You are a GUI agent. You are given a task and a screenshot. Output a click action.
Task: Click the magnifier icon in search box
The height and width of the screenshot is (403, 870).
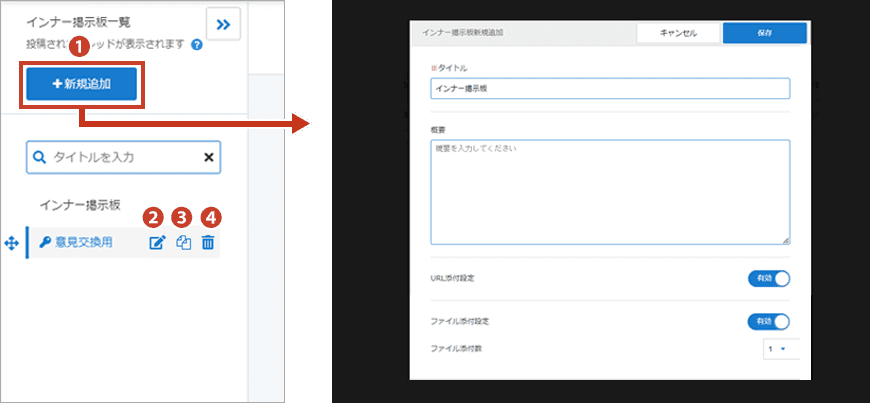pos(40,157)
